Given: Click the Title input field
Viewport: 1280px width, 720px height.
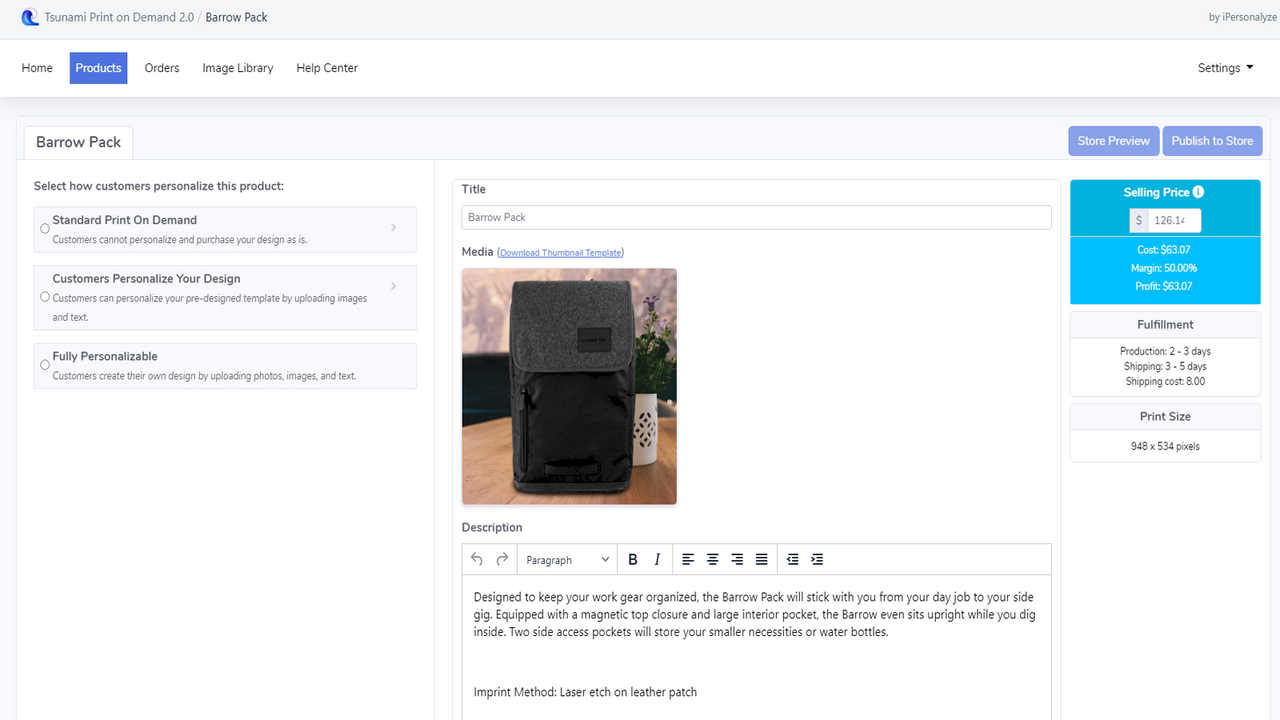Looking at the screenshot, I should pos(756,217).
